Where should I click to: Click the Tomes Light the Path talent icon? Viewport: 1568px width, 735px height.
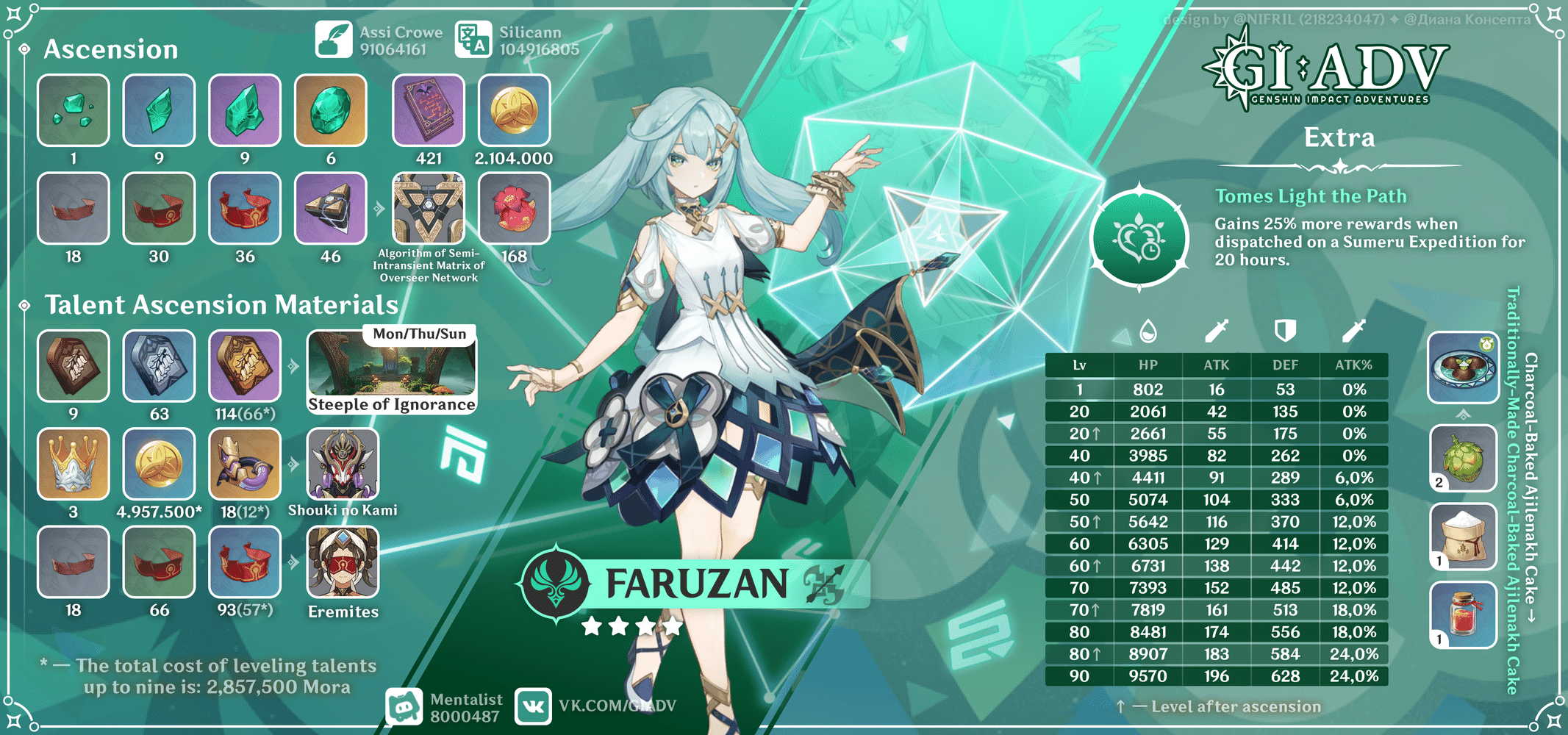coord(1139,238)
